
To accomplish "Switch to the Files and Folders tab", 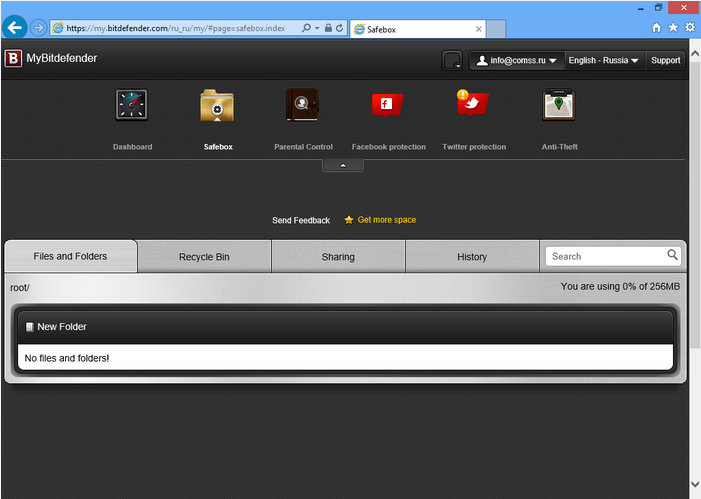I will tap(70, 256).
